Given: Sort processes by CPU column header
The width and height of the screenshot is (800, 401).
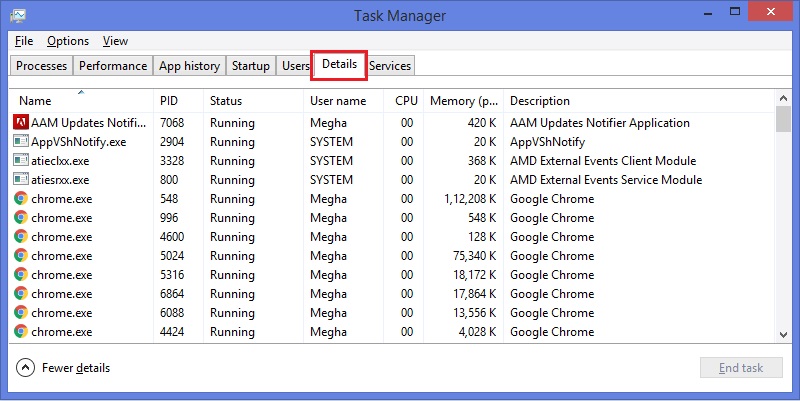Looking at the screenshot, I should pos(404,101).
